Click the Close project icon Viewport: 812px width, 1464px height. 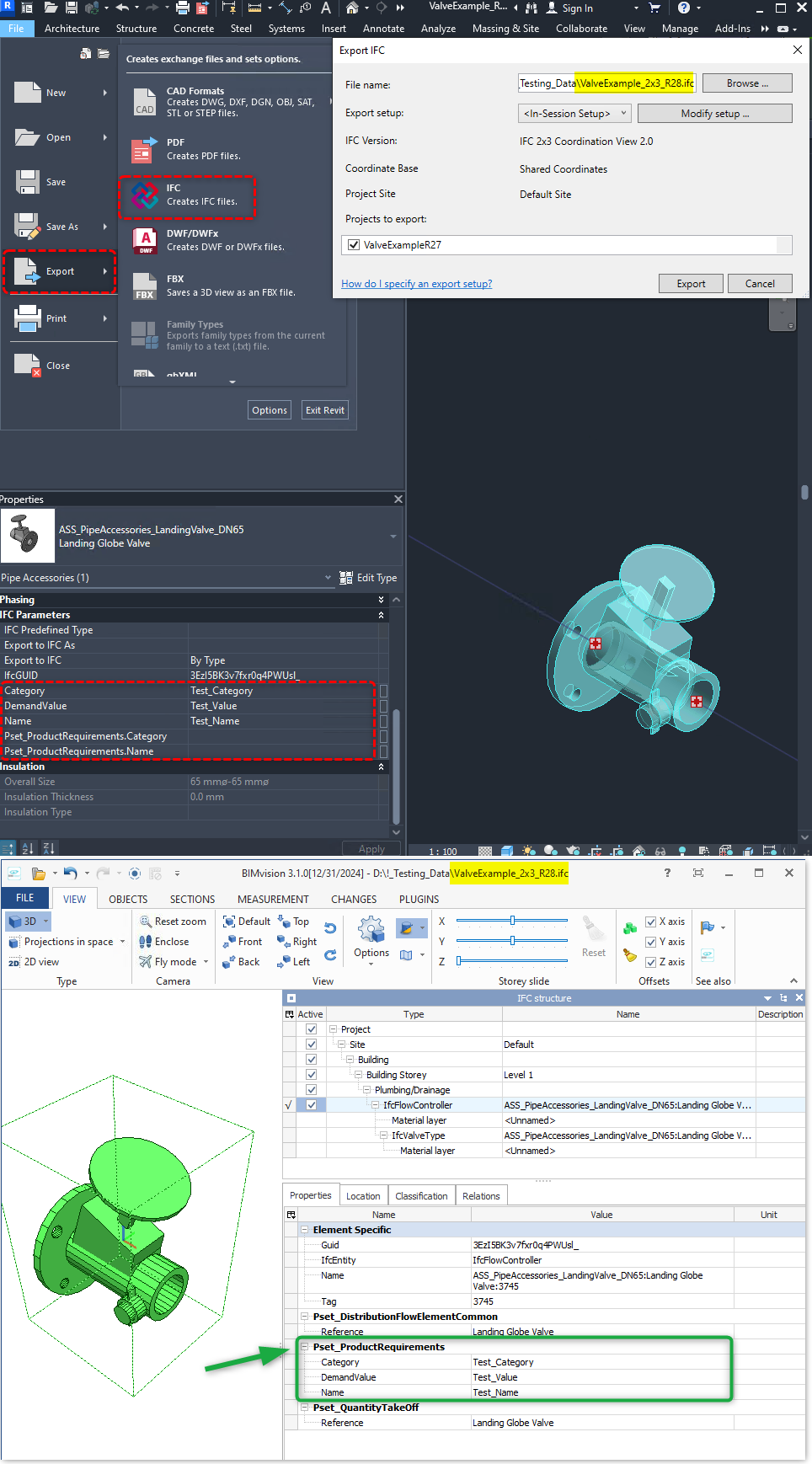(27, 365)
